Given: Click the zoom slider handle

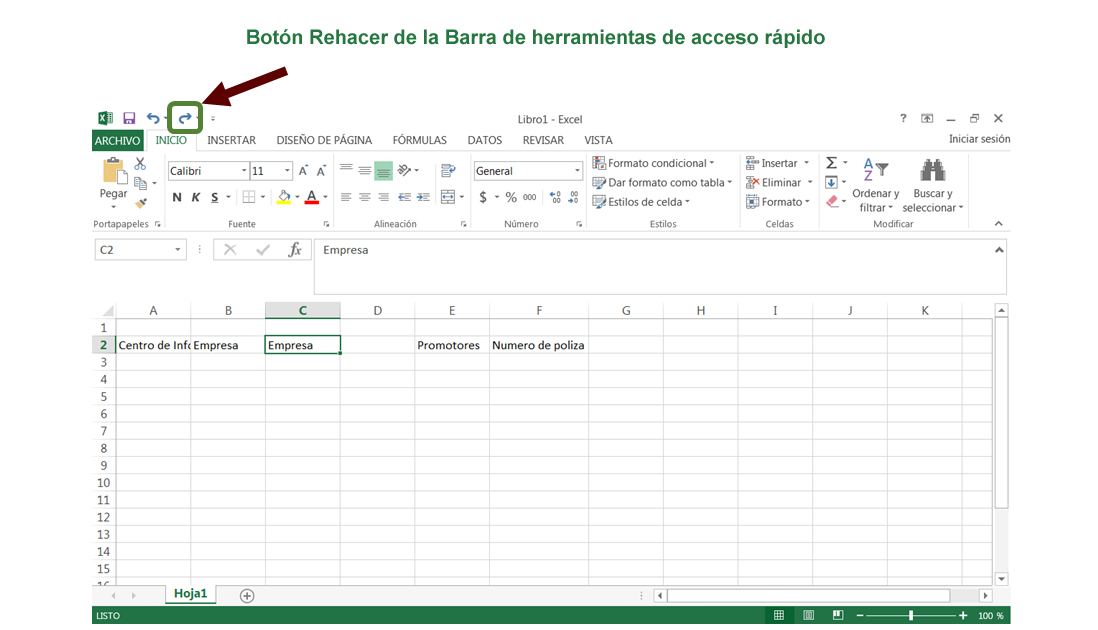Looking at the screenshot, I should tap(911, 615).
